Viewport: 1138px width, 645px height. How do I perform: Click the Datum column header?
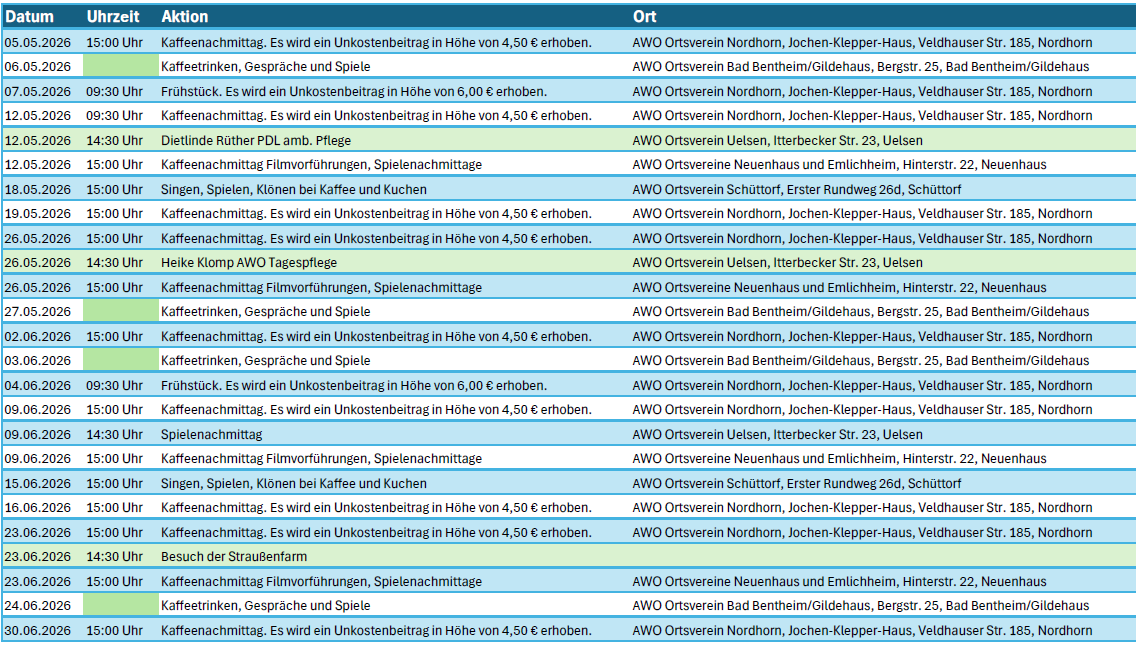pyautogui.click(x=30, y=17)
